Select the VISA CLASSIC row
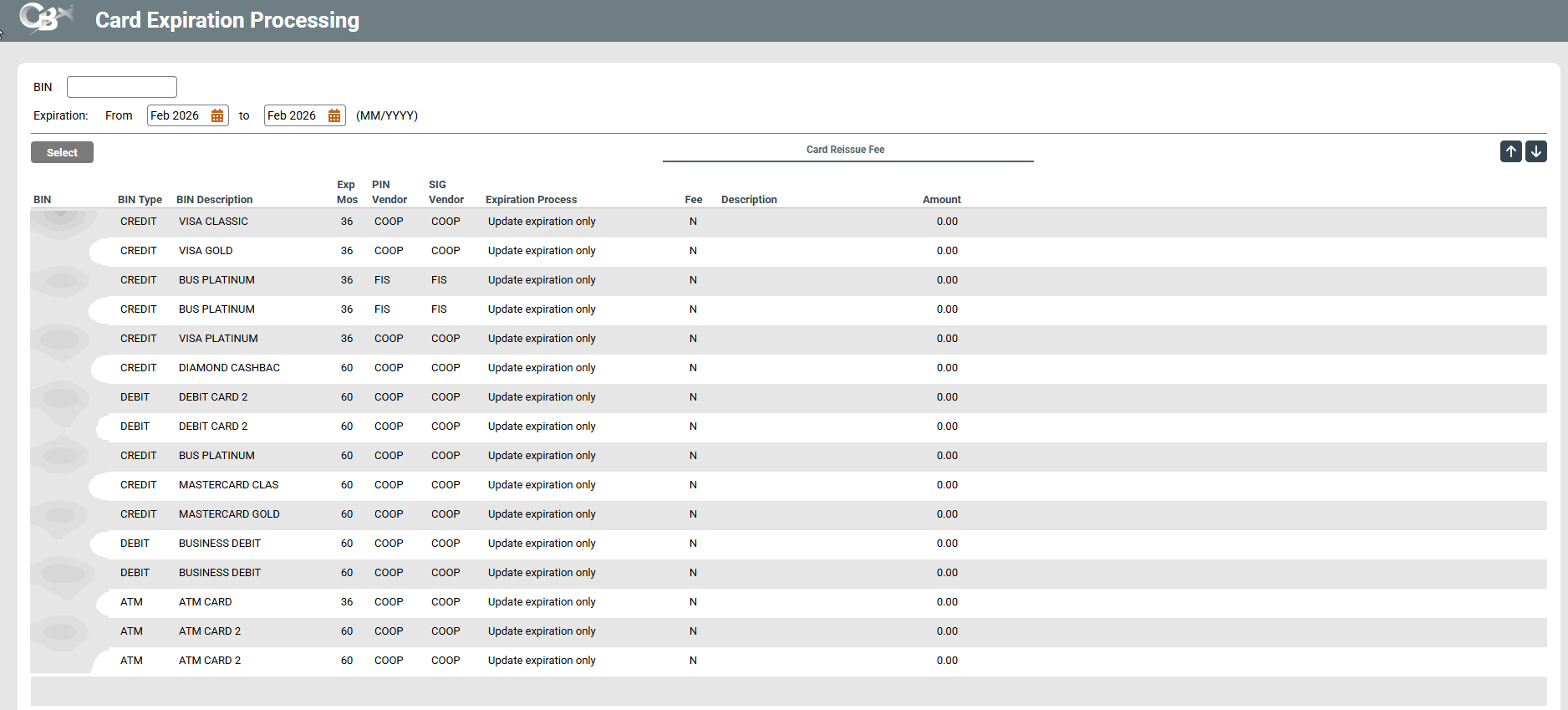 pos(213,222)
